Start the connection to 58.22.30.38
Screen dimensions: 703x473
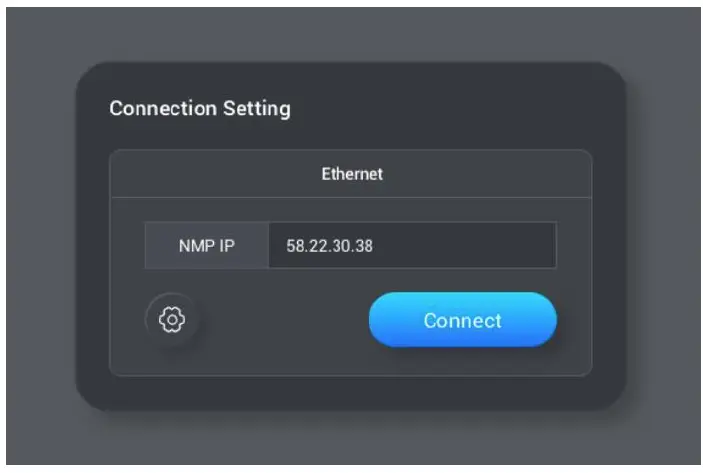coord(462,320)
